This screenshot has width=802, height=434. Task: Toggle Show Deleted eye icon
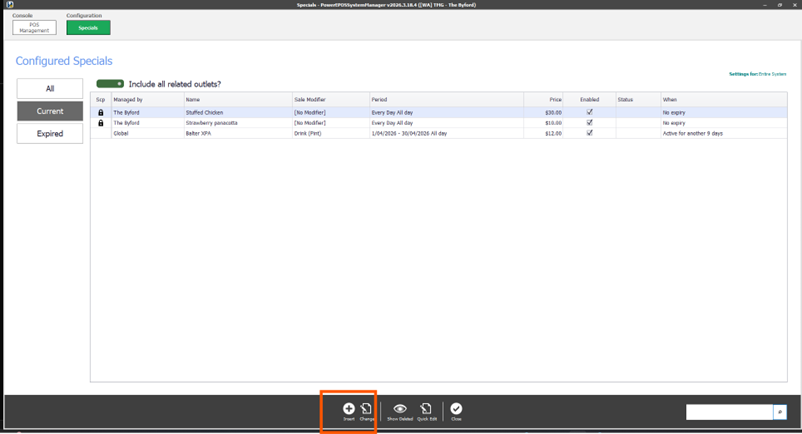tap(400, 408)
